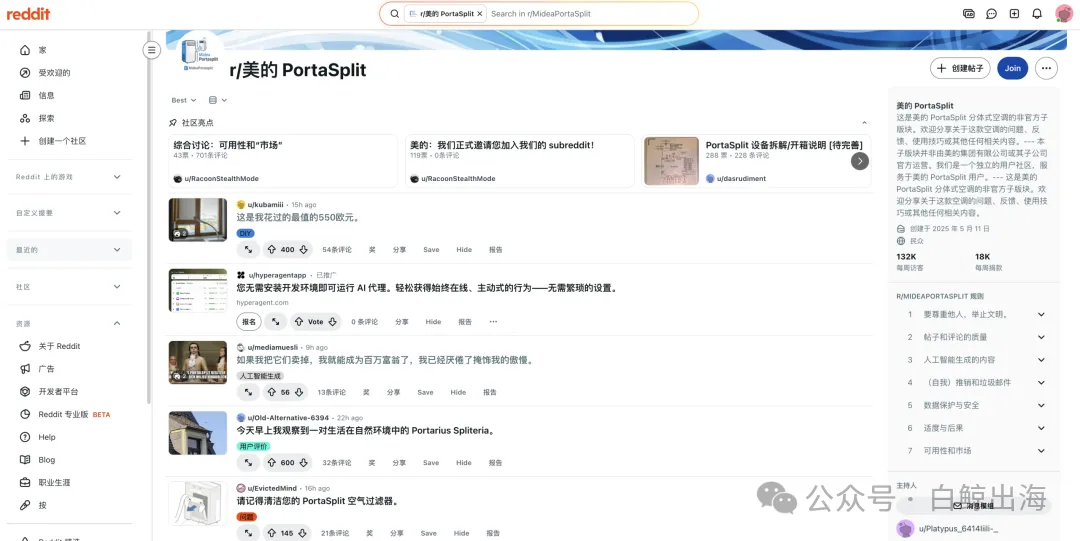The height and width of the screenshot is (541, 1080).
Task: Upvote the PortaSplit 空气过滤器 post
Action: (272, 533)
